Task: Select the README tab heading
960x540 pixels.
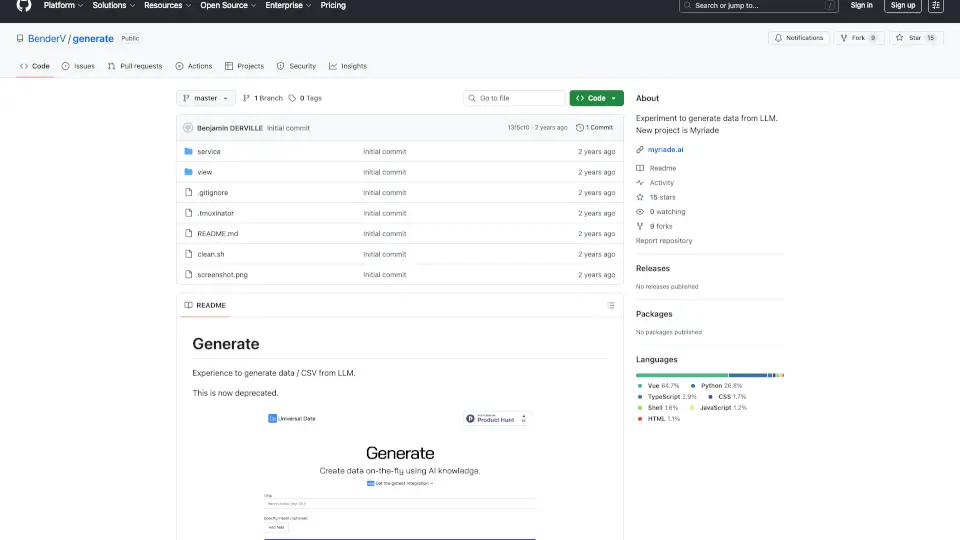Action: 205,305
